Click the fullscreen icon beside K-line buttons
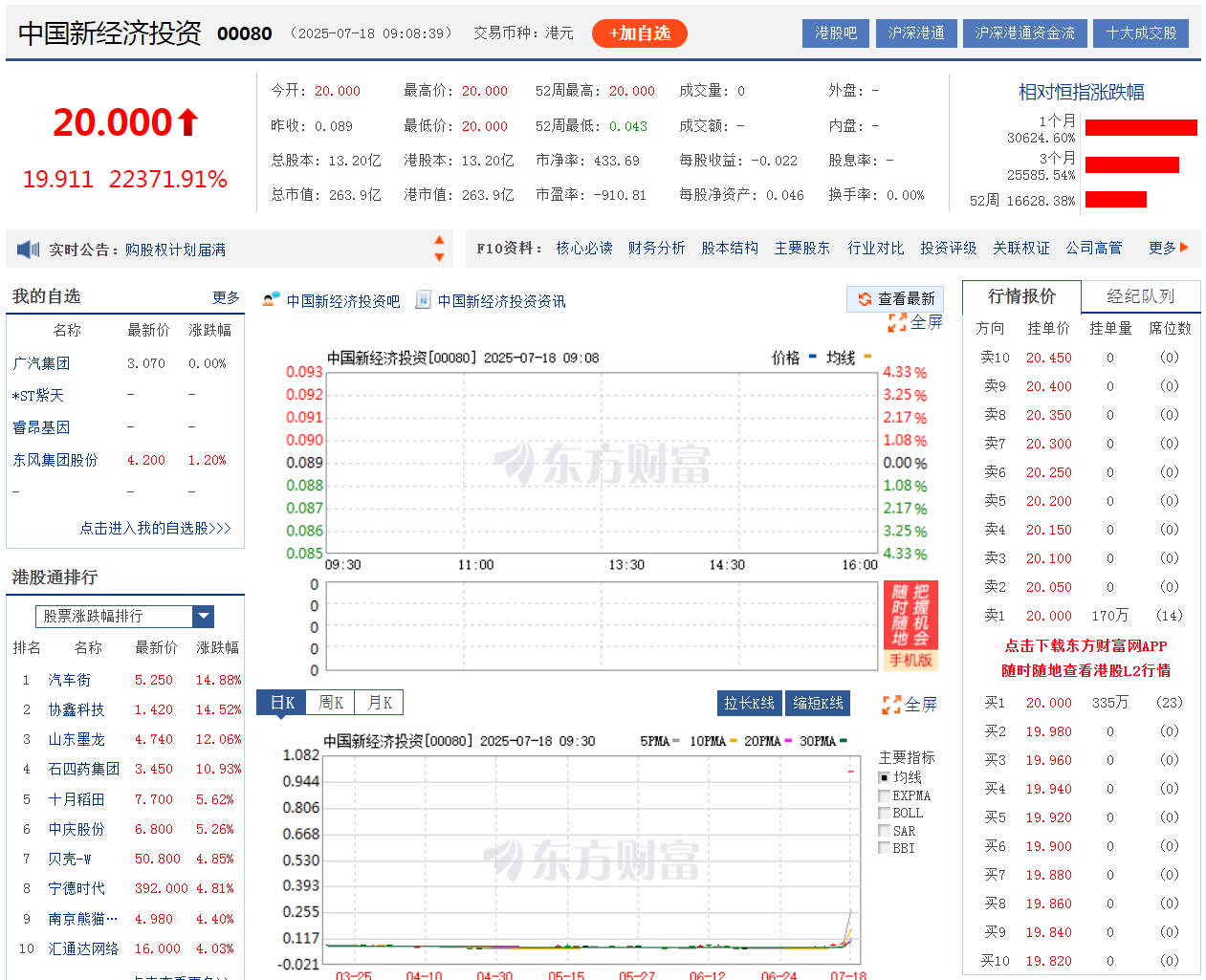1206x980 pixels. click(x=891, y=705)
